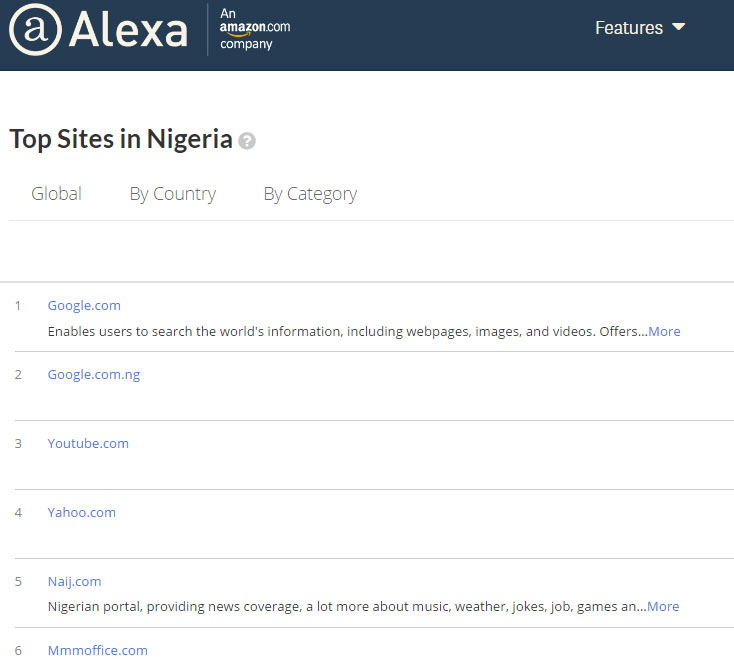Screen dimensions: 734x662
Task: Click the Google.com description text
Action: click(347, 331)
